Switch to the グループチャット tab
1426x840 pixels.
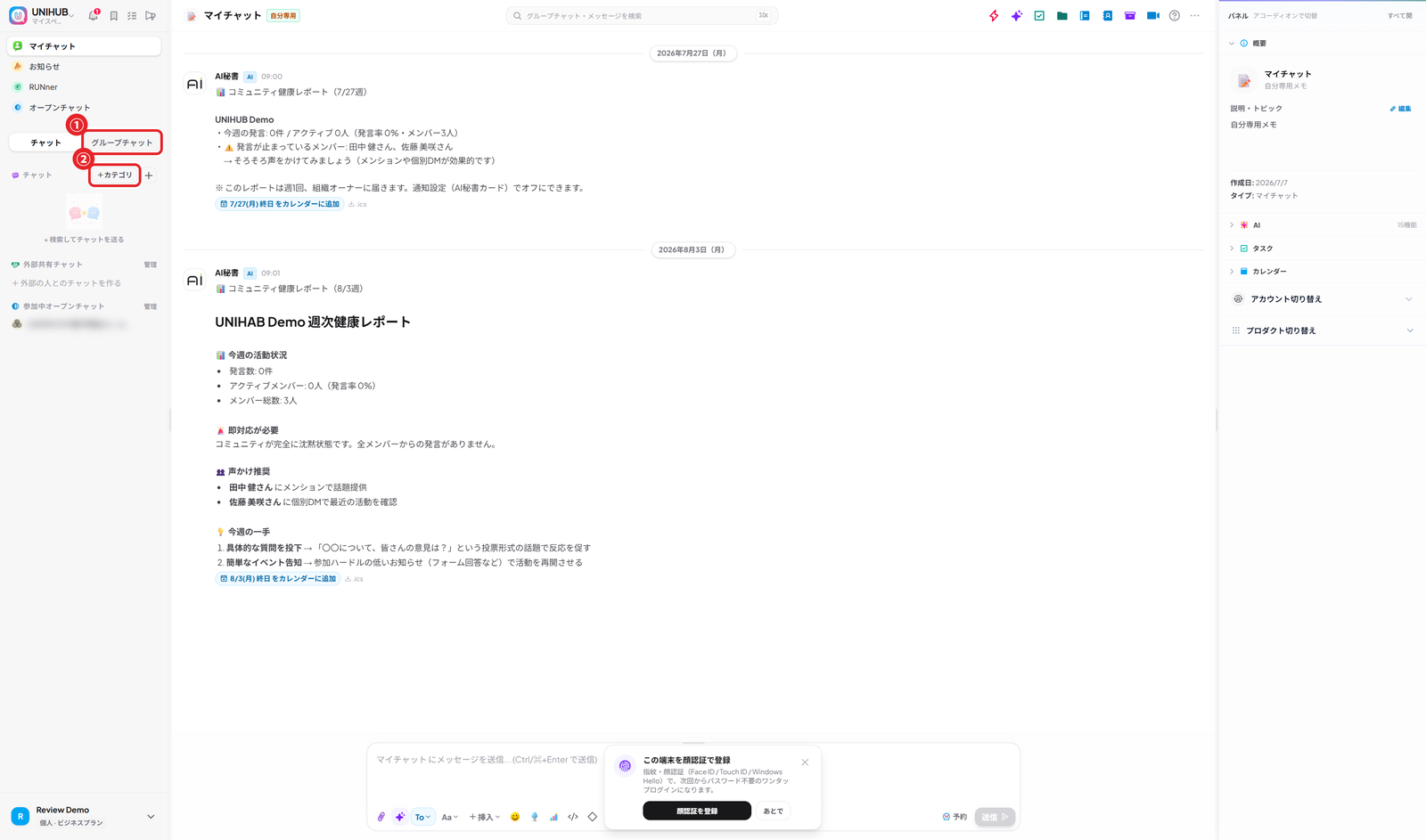click(x=122, y=143)
